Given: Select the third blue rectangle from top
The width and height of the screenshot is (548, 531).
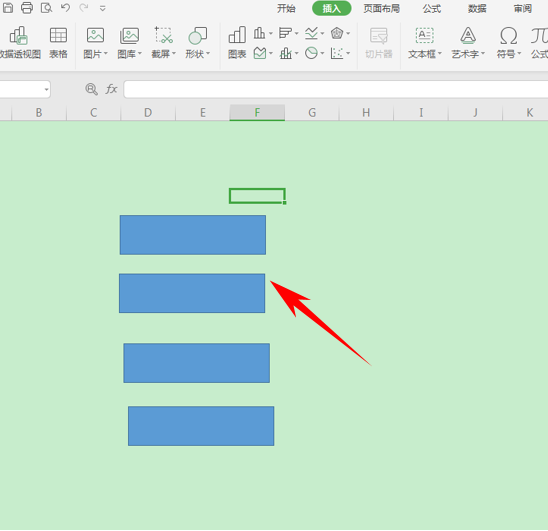Looking at the screenshot, I should [x=196, y=363].
